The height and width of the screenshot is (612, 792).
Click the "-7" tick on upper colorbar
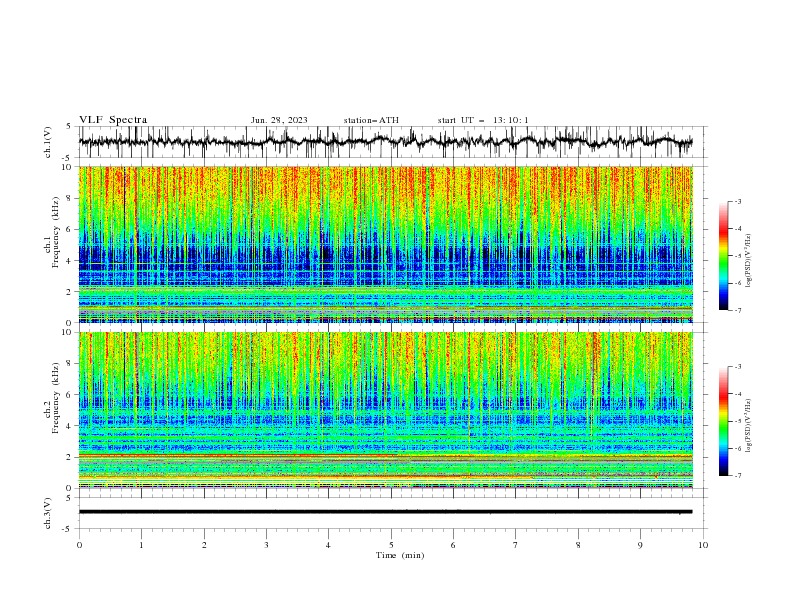[738, 310]
